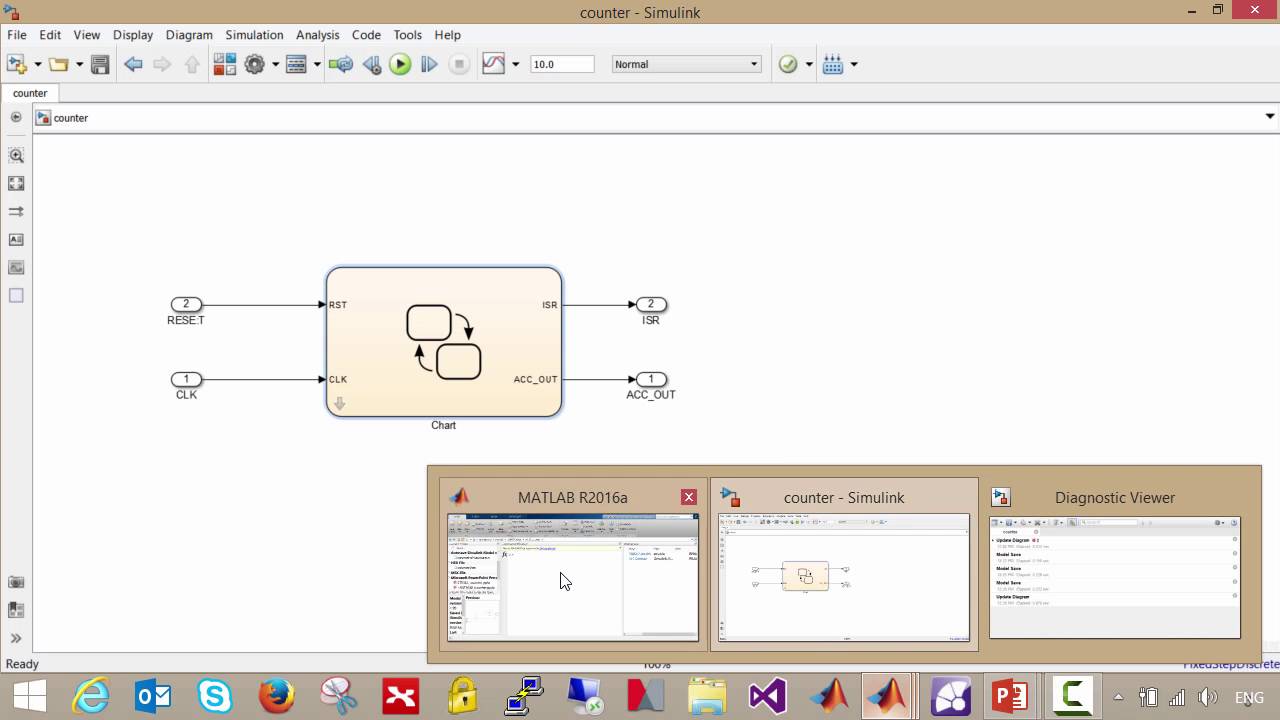
Task: Click the Model Advisor checkmark icon
Action: [x=788, y=64]
